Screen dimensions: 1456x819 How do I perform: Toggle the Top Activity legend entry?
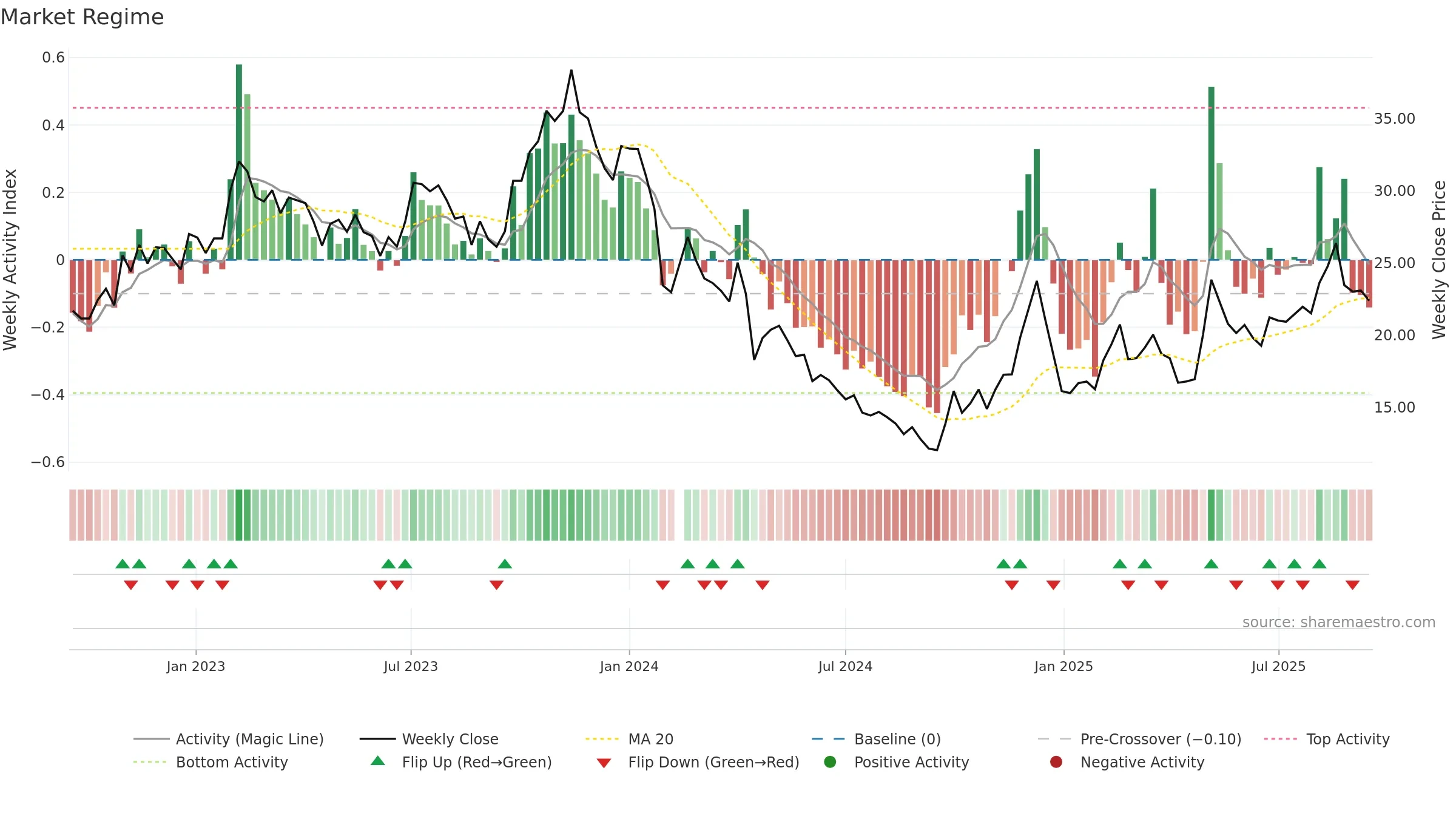coord(1327,739)
